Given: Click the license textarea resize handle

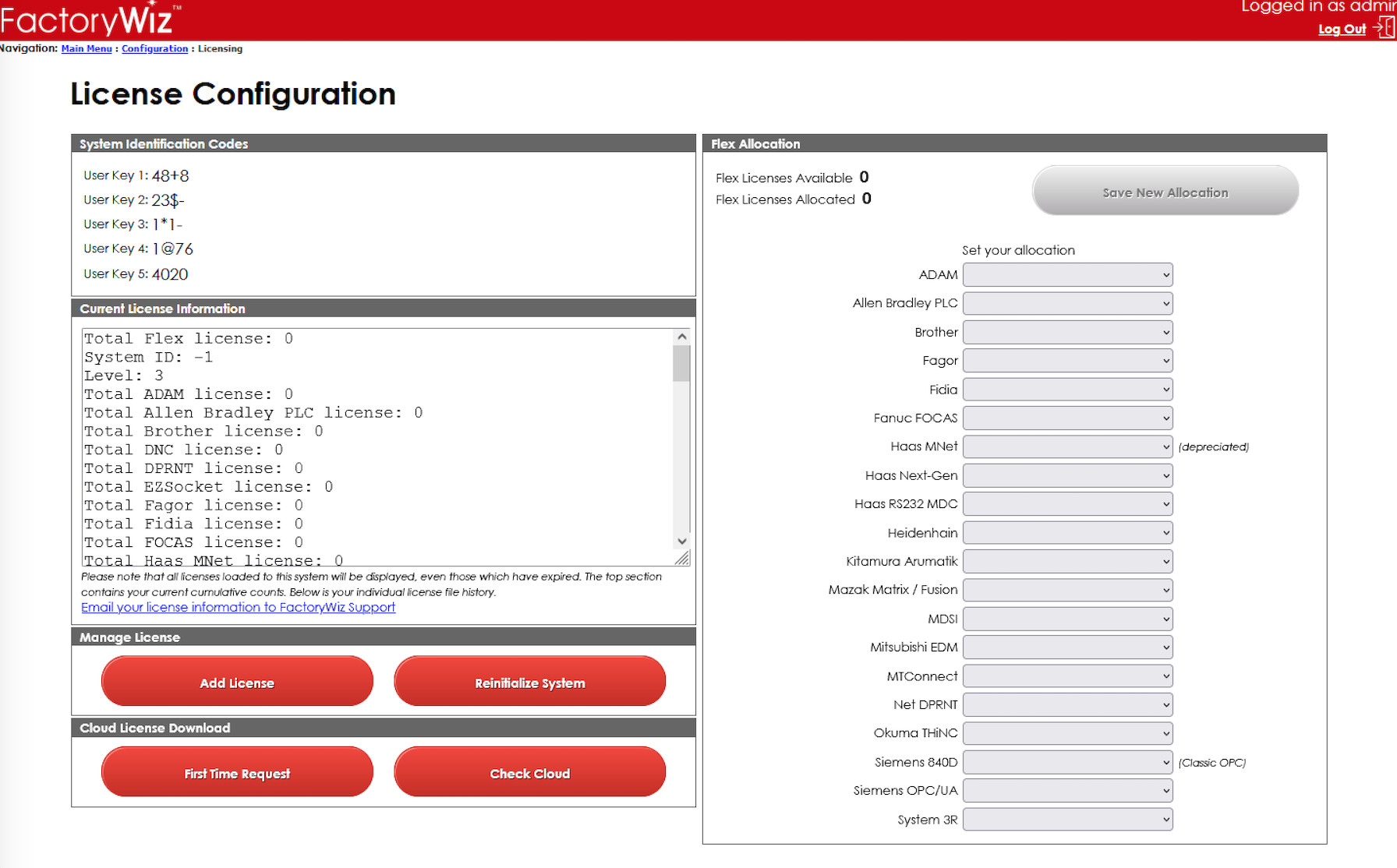Looking at the screenshot, I should tap(683, 558).
